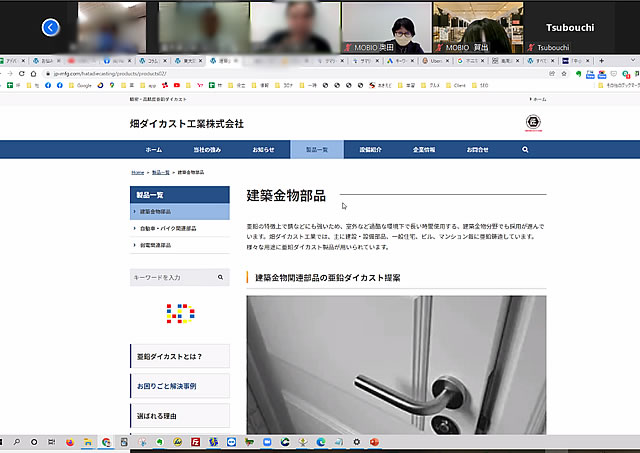Open the Client bookmarks folder
640x453 pixels.
(x=456, y=85)
